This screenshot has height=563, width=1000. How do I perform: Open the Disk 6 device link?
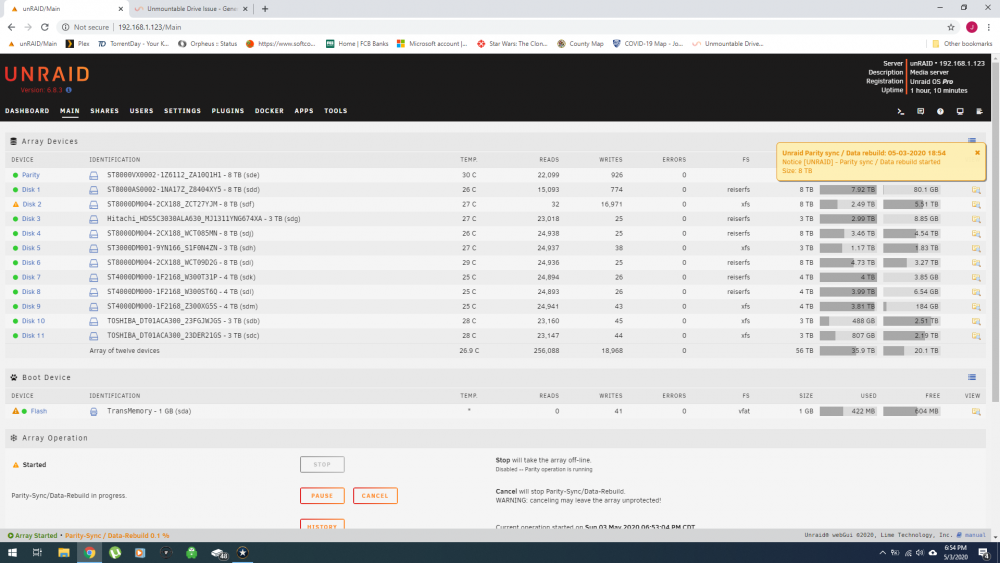tap(31, 263)
